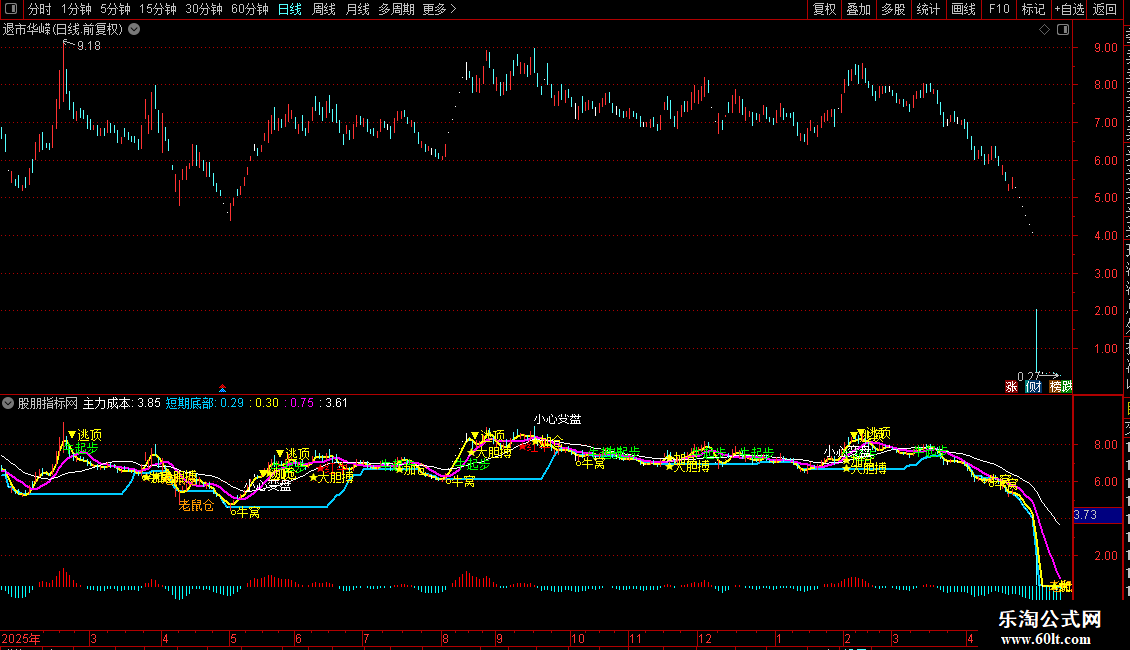1130x650 pixels.
Task: Click the 9.18 high price label
Action: pos(89,46)
